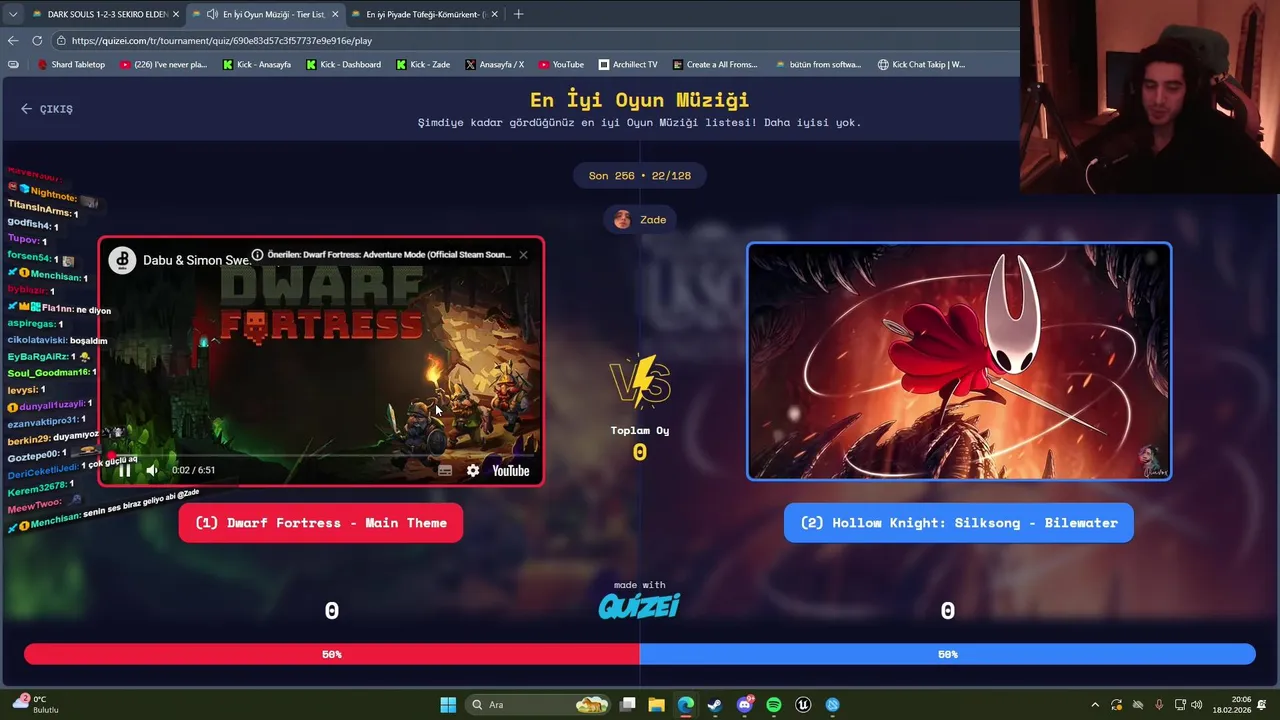Open video on YouTube via logo
This screenshot has width=1280, height=720.
511,471
